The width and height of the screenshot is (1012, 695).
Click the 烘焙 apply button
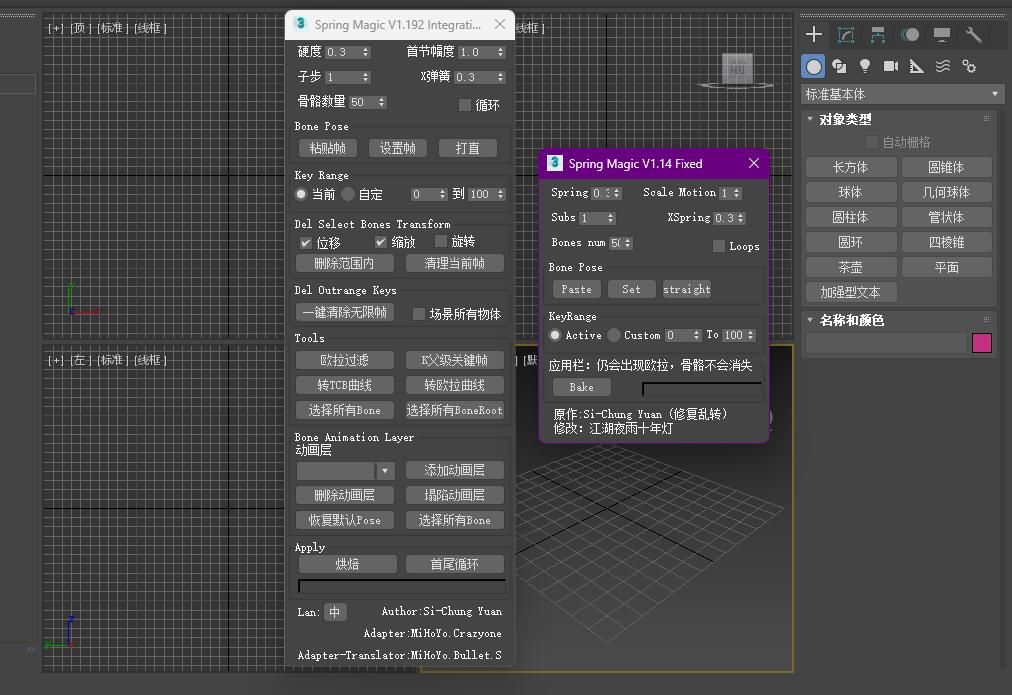pos(347,564)
